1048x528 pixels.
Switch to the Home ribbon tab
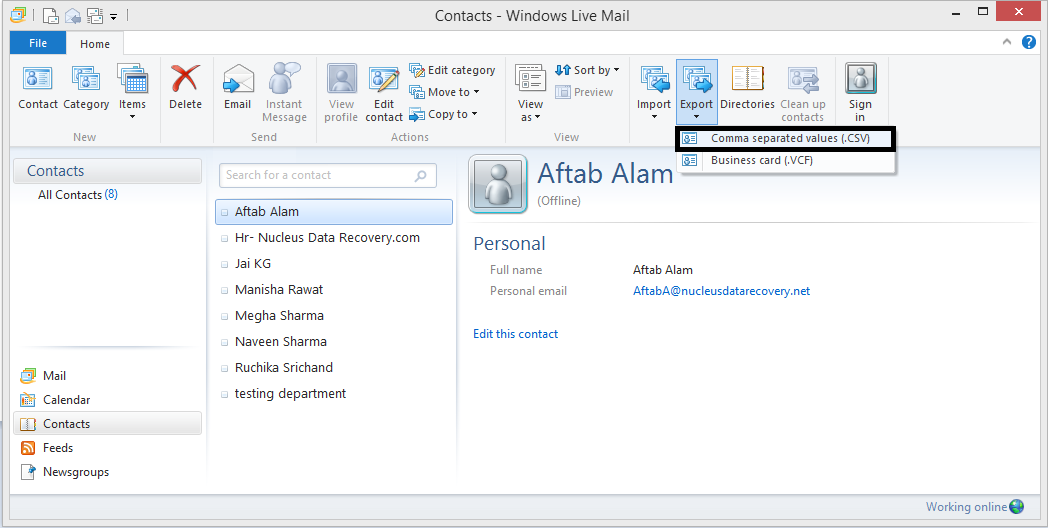click(95, 44)
